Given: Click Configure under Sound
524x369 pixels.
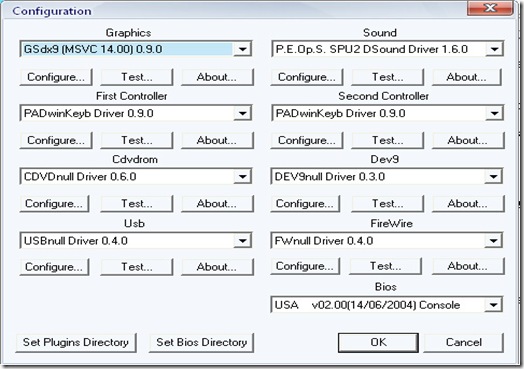Looking at the screenshot, I should point(307,77).
